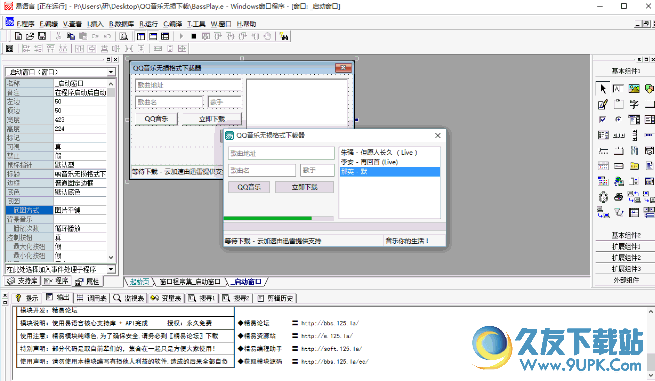655x381 pixels.
Task: Expand the 基本组件2 section
Action: pyautogui.click(x=626, y=235)
